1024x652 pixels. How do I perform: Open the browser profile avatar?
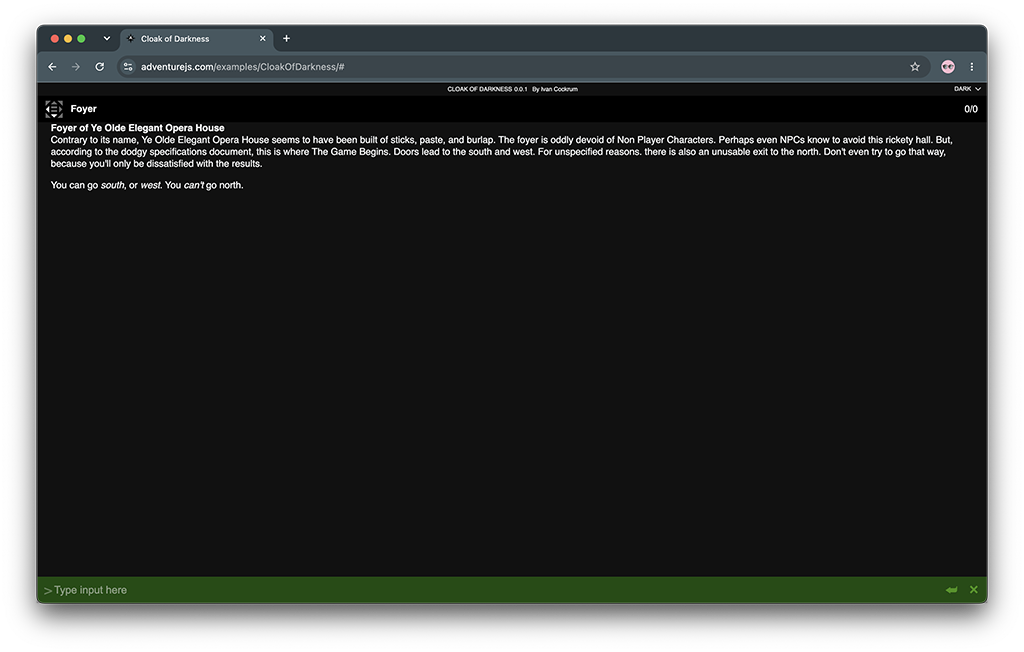pos(948,67)
